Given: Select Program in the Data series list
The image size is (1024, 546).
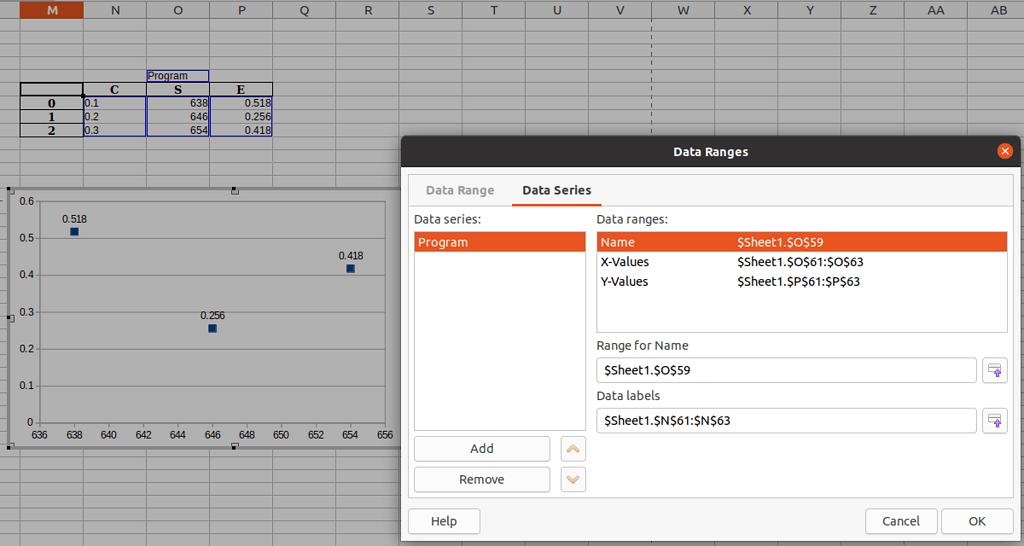Looking at the screenshot, I should click(x=499, y=242).
